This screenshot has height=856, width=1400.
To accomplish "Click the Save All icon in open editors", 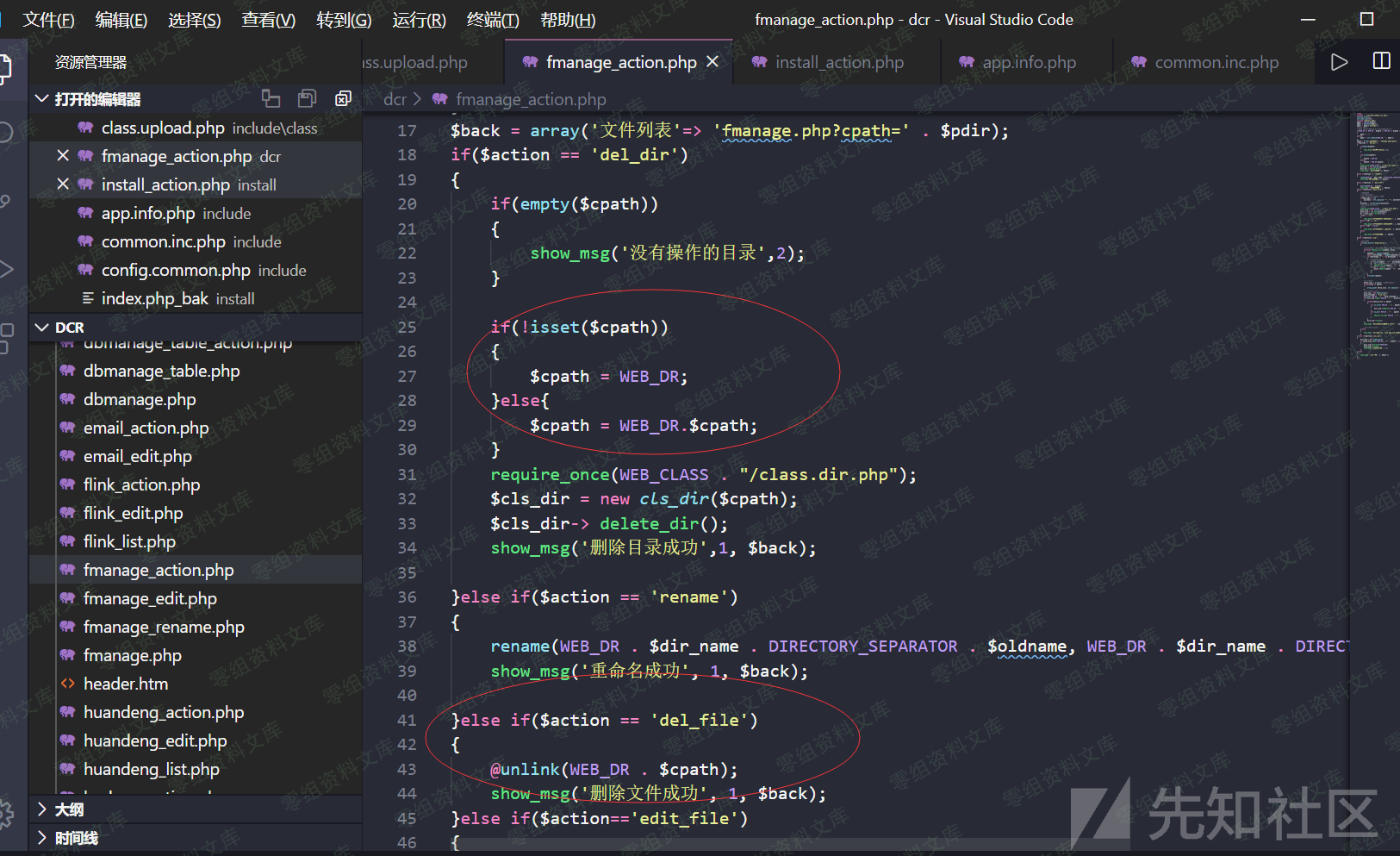I will click(307, 99).
